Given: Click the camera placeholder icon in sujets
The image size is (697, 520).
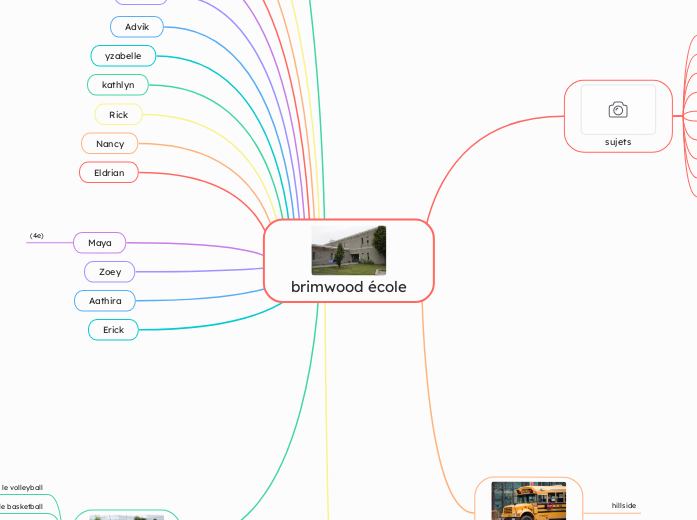Looking at the screenshot, I should tap(618, 110).
